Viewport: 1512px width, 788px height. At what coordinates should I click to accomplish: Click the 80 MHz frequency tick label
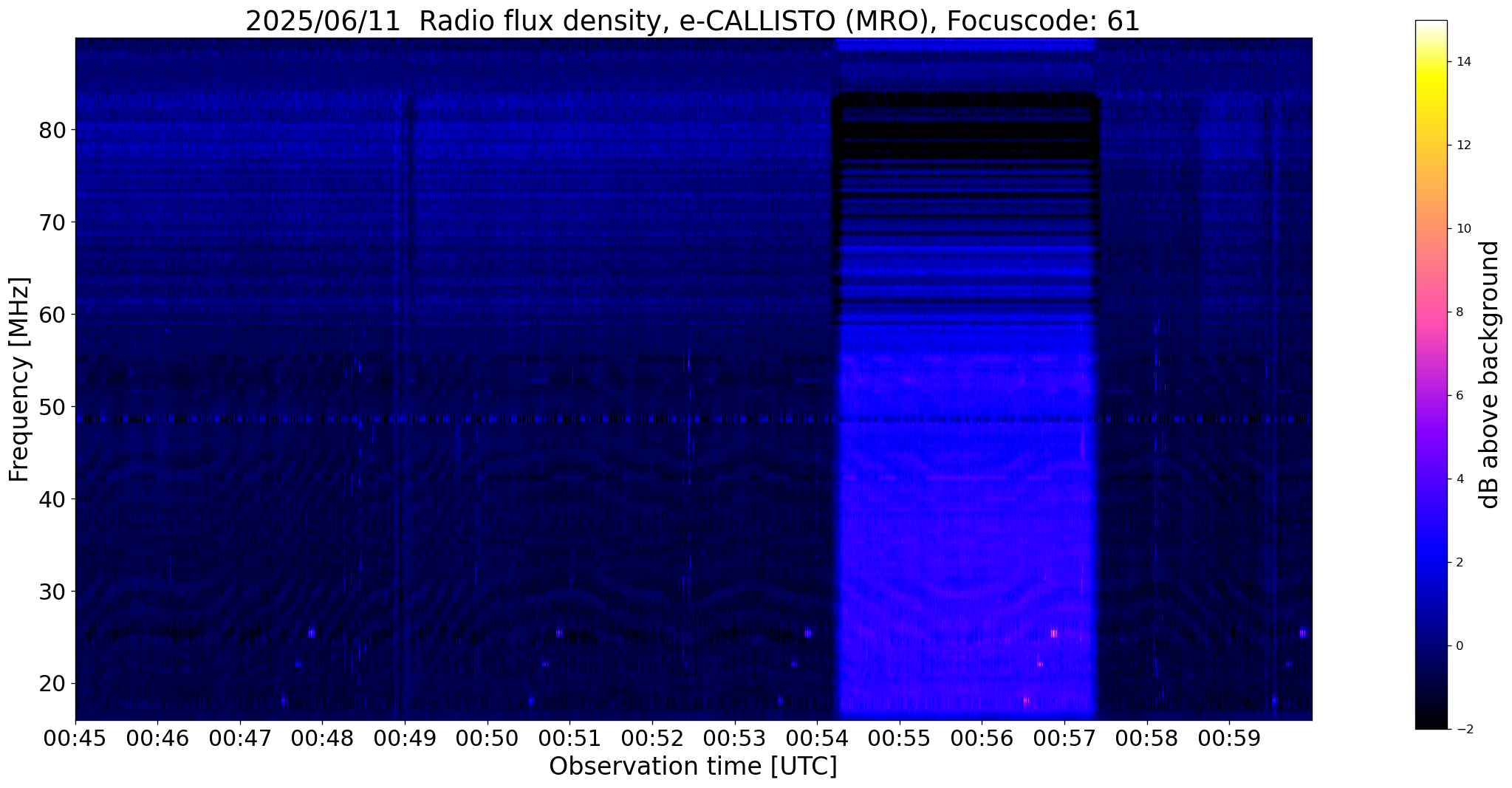[51, 130]
